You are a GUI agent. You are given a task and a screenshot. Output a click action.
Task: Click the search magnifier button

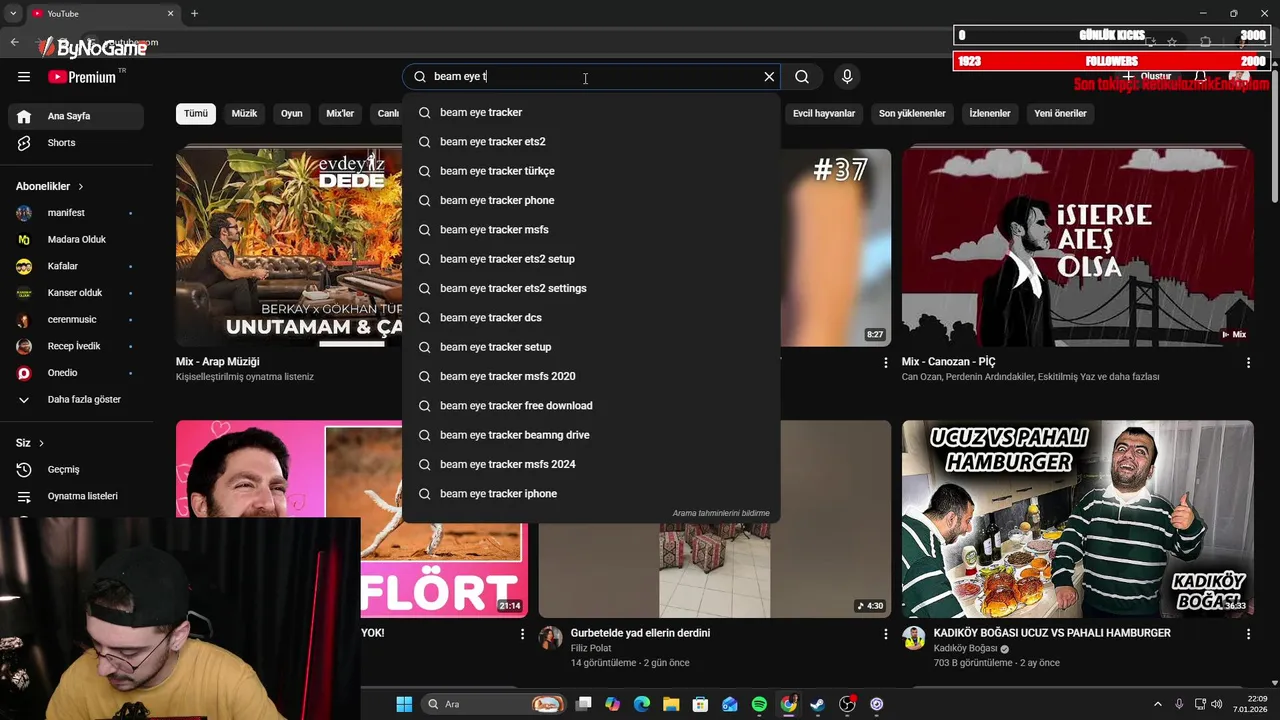(802, 77)
